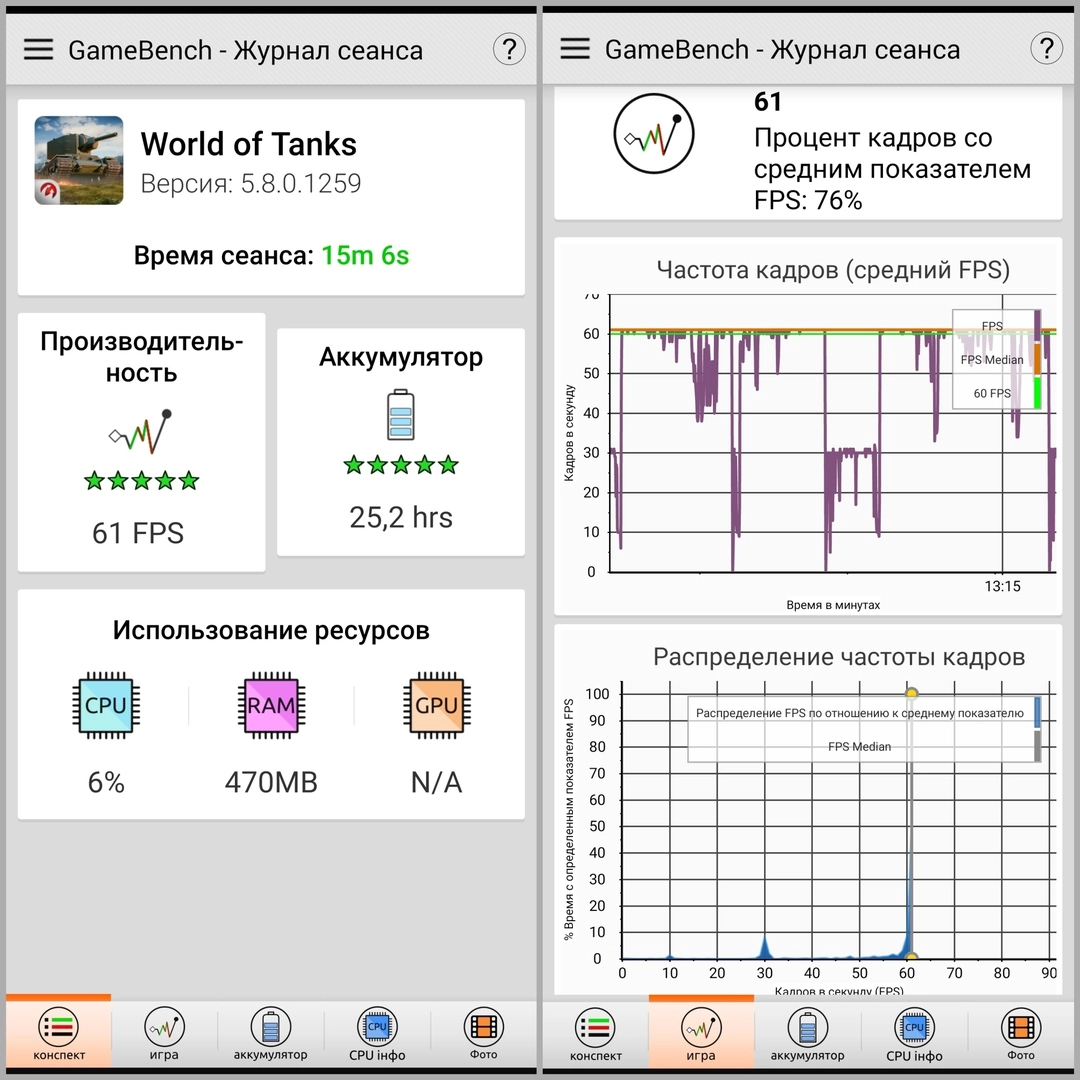Tap the battery icon in the Аккумулятор card
This screenshot has height=1080, width=1080.
(x=400, y=416)
